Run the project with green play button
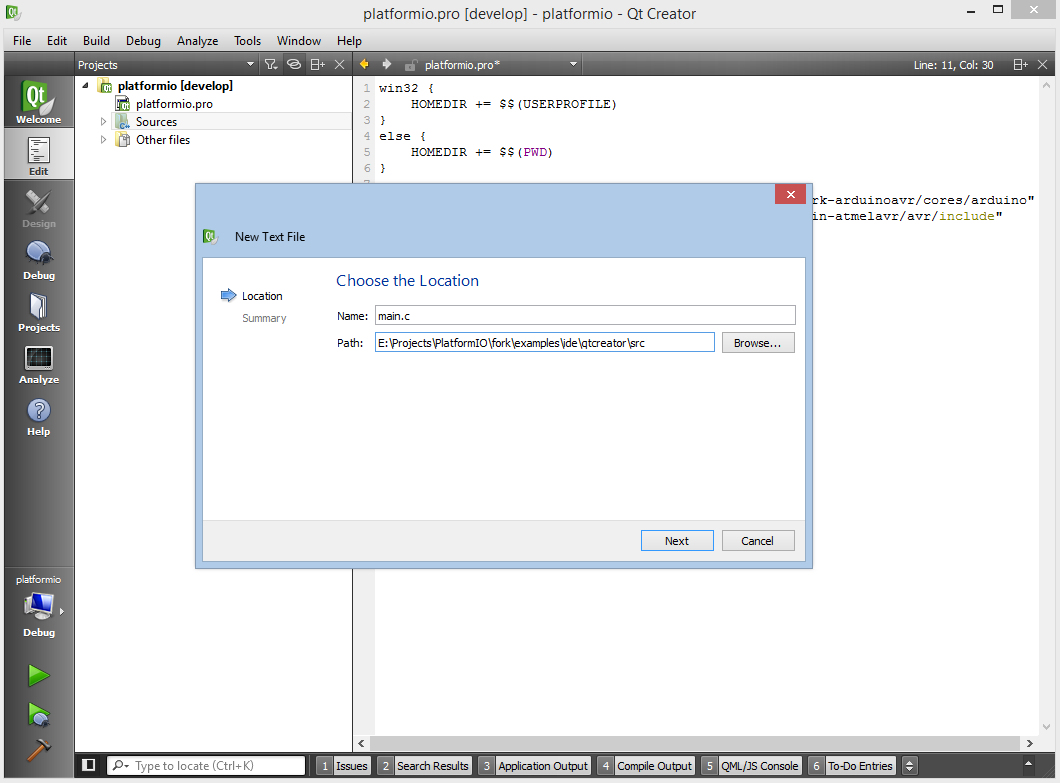The width and height of the screenshot is (1060, 783). (39, 675)
